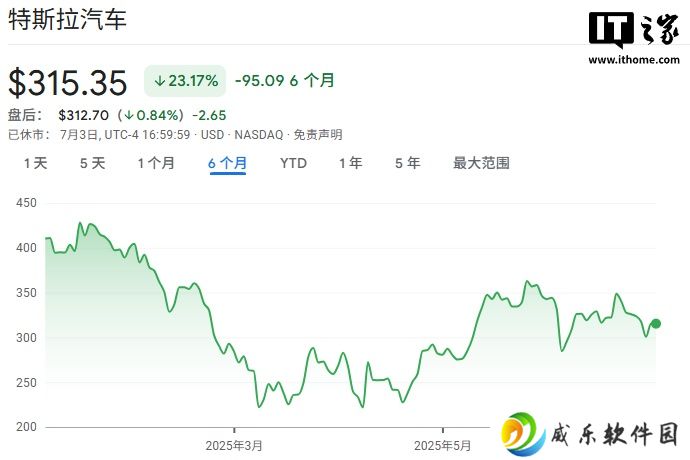The image size is (690, 460).
Task: Select the 1 年 time range tab
Action: coord(351,163)
